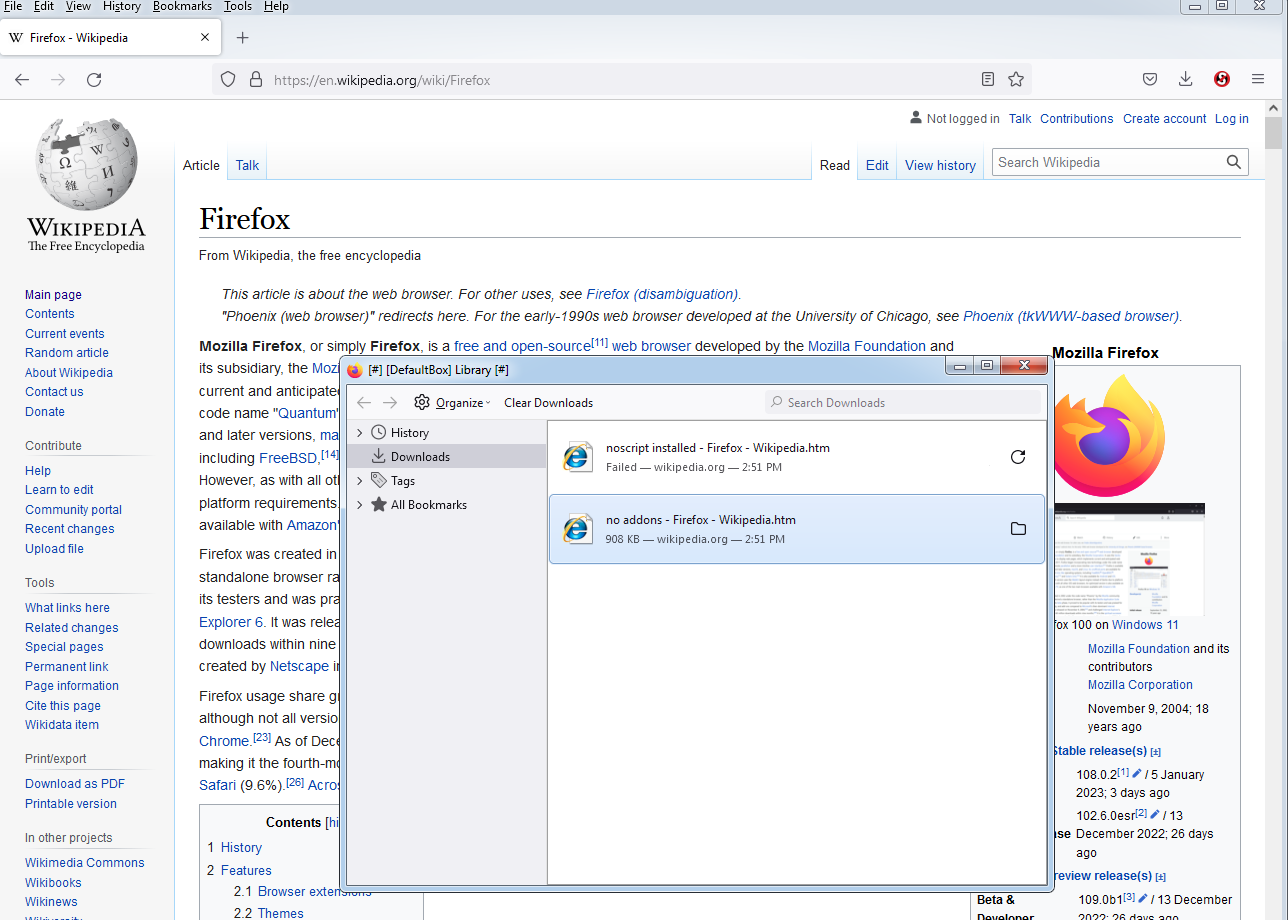Expand the History section in Library sidebar

coord(360,432)
